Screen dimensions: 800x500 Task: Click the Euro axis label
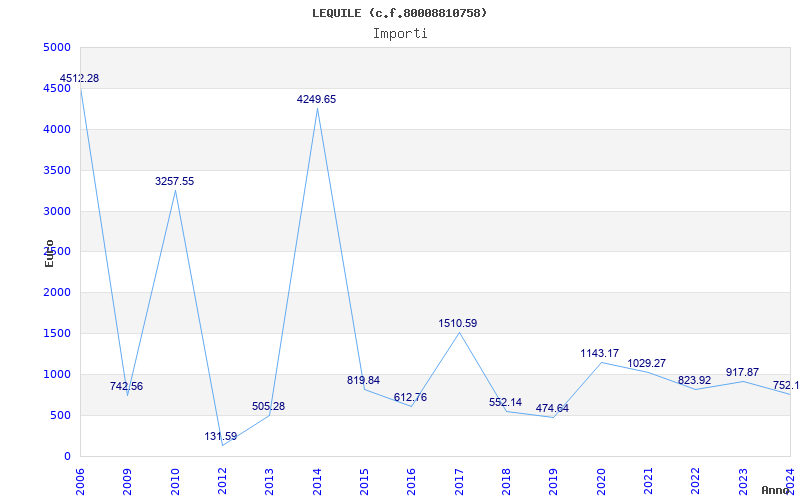point(49,253)
